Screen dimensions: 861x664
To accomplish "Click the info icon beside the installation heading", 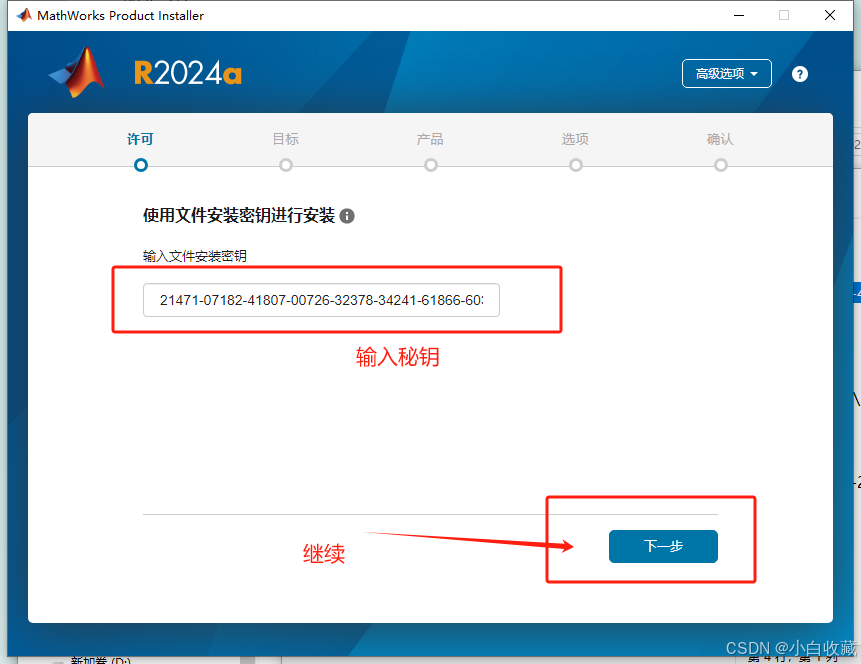I will click(347, 216).
